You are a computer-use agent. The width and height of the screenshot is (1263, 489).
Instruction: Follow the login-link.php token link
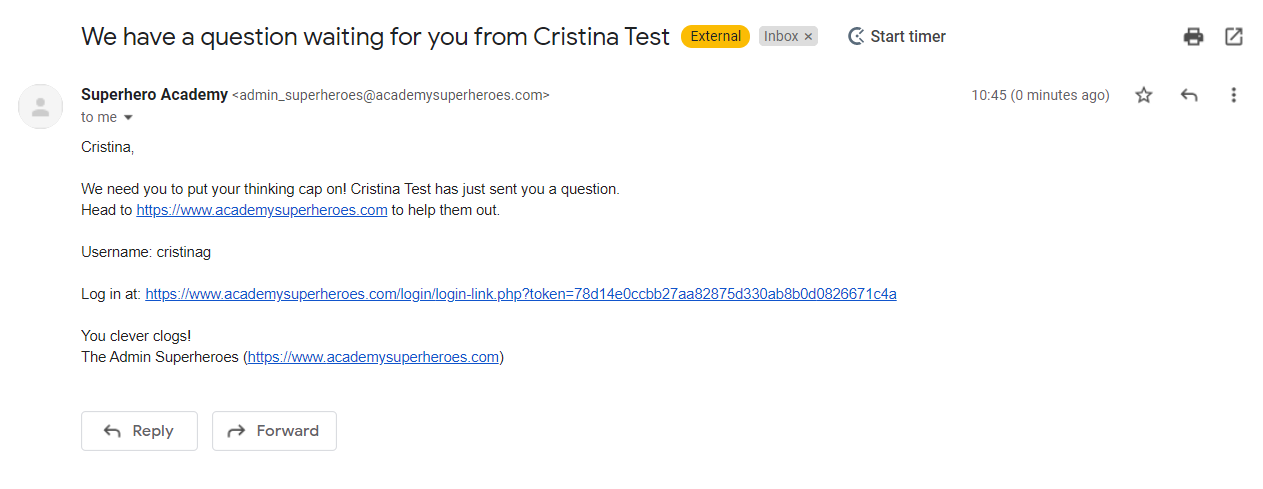(520, 294)
